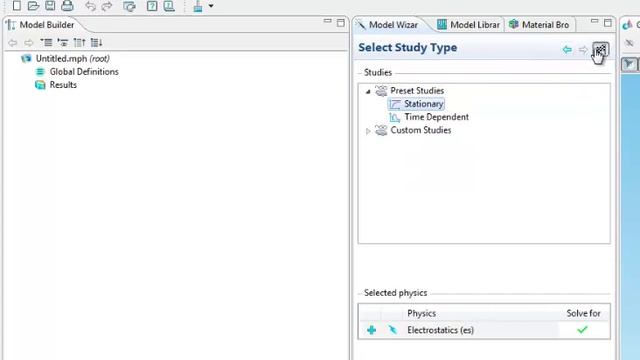The image size is (640, 360).
Task: Select Untitled.mph root node
Action: [x=73, y=58]
